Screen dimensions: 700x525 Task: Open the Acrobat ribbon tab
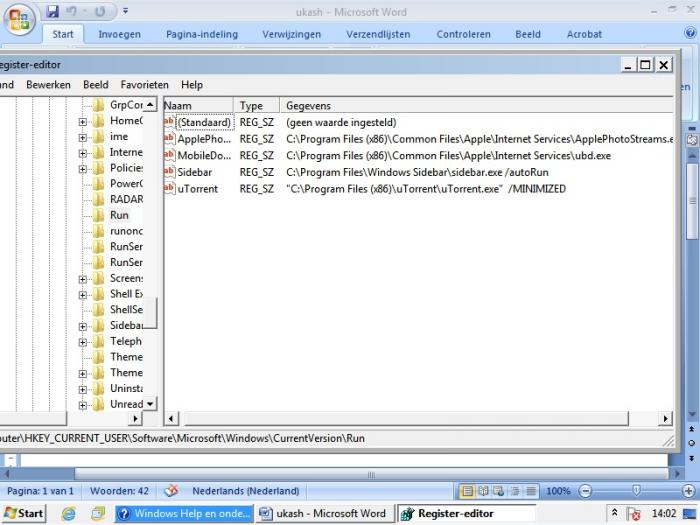pos(584,34)
